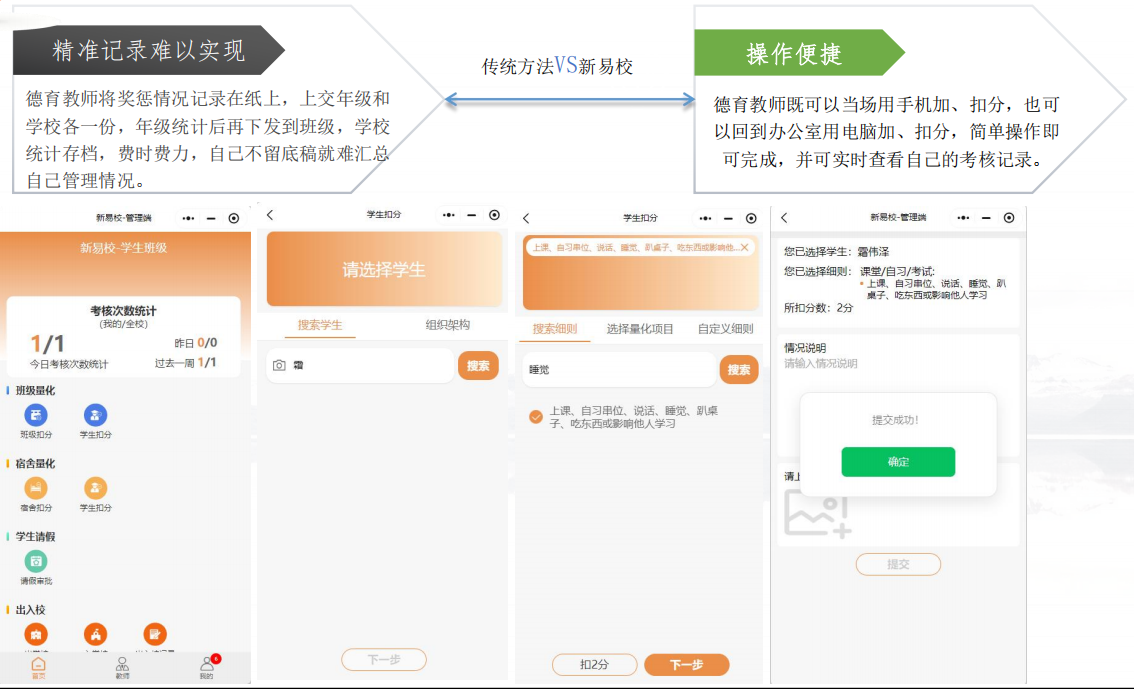Click the orange 下一步 button
The image size is (1134, 689).
coord(686,665)
